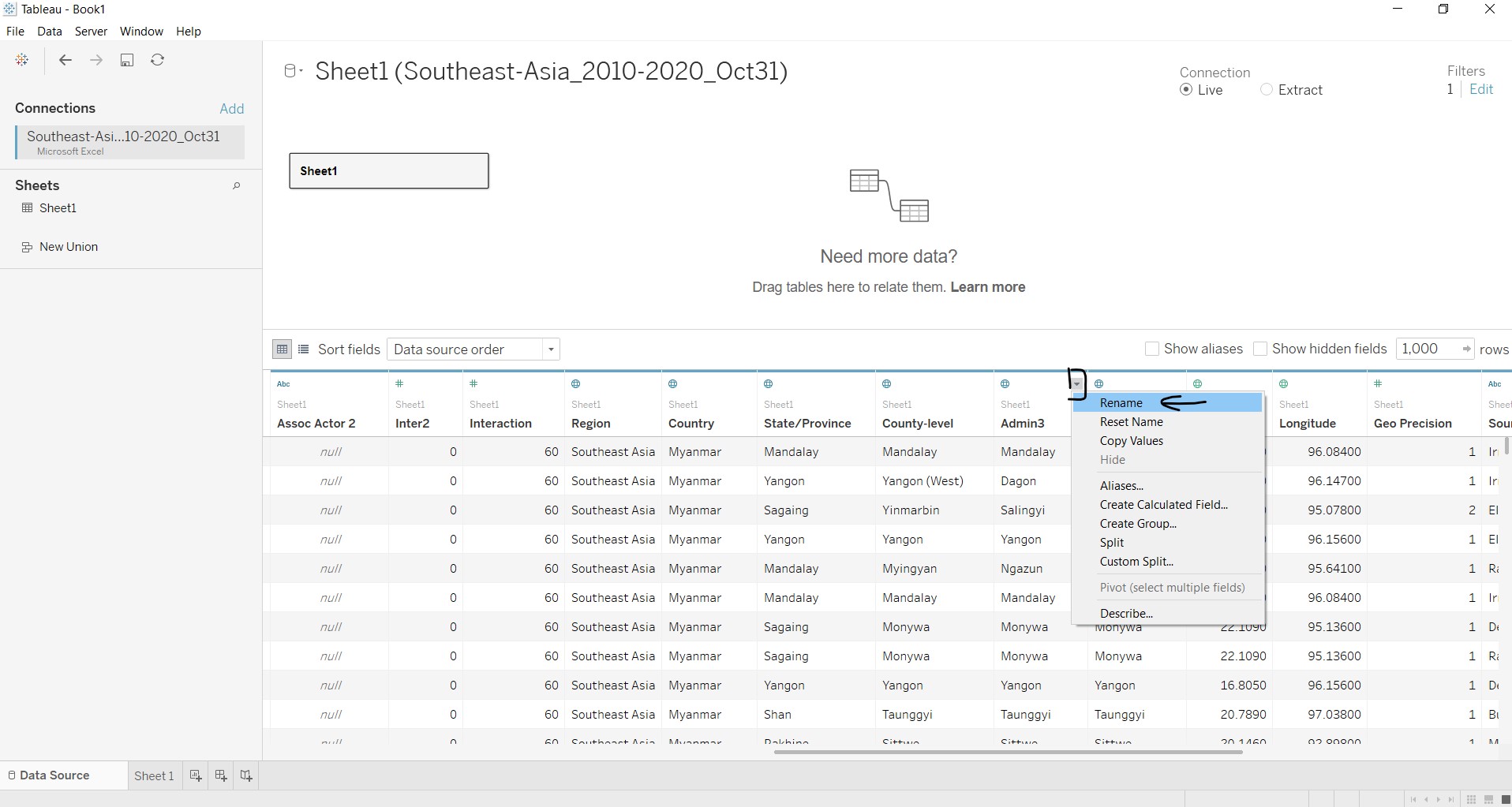Click the save icon in toolbar
Image resolution: width=1512 pixels, height=807 pixels.
127,60
